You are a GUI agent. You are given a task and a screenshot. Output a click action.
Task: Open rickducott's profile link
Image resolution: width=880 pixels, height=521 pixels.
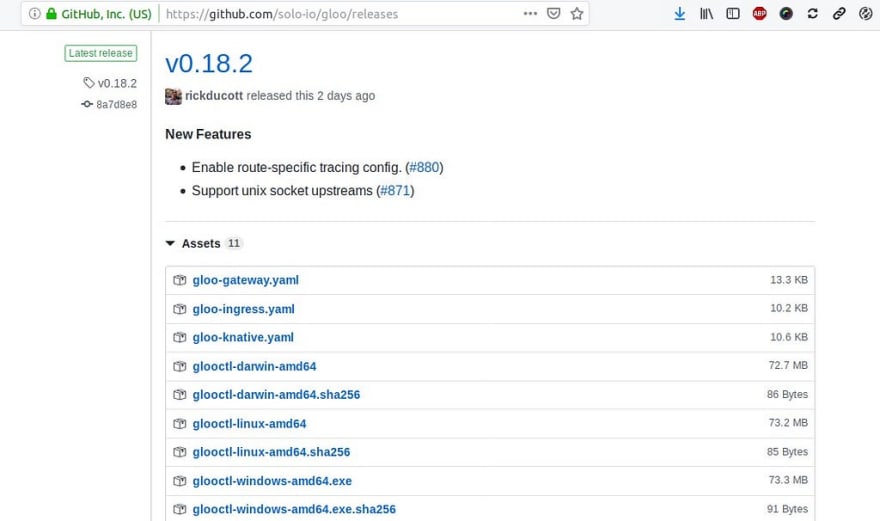pyautogui.click(x=214, y=95)
